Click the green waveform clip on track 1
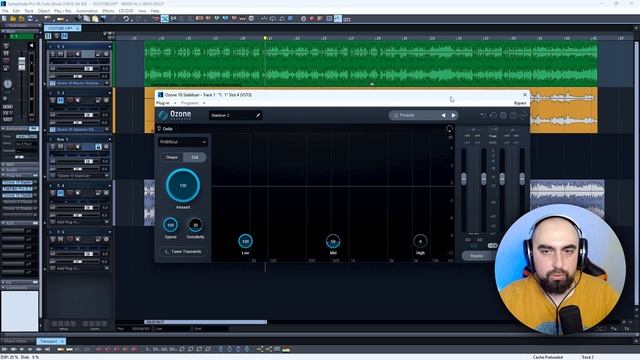 [x=371, y=64]
